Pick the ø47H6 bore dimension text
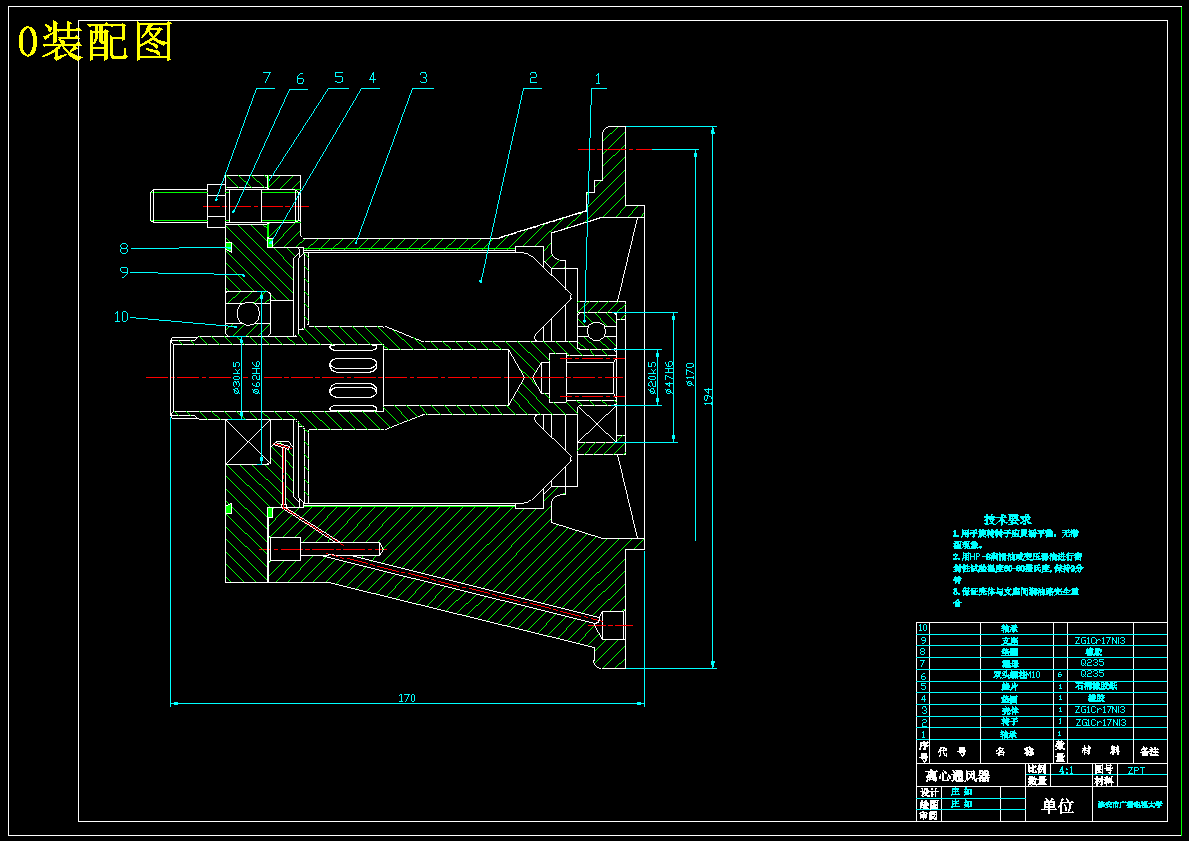1189x841 pixels. pyautogui.click(x=669, y=377)
